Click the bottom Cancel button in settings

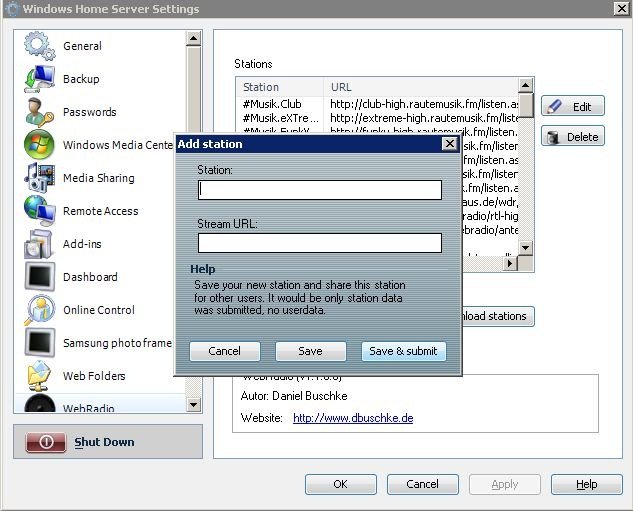pos(423,484)
